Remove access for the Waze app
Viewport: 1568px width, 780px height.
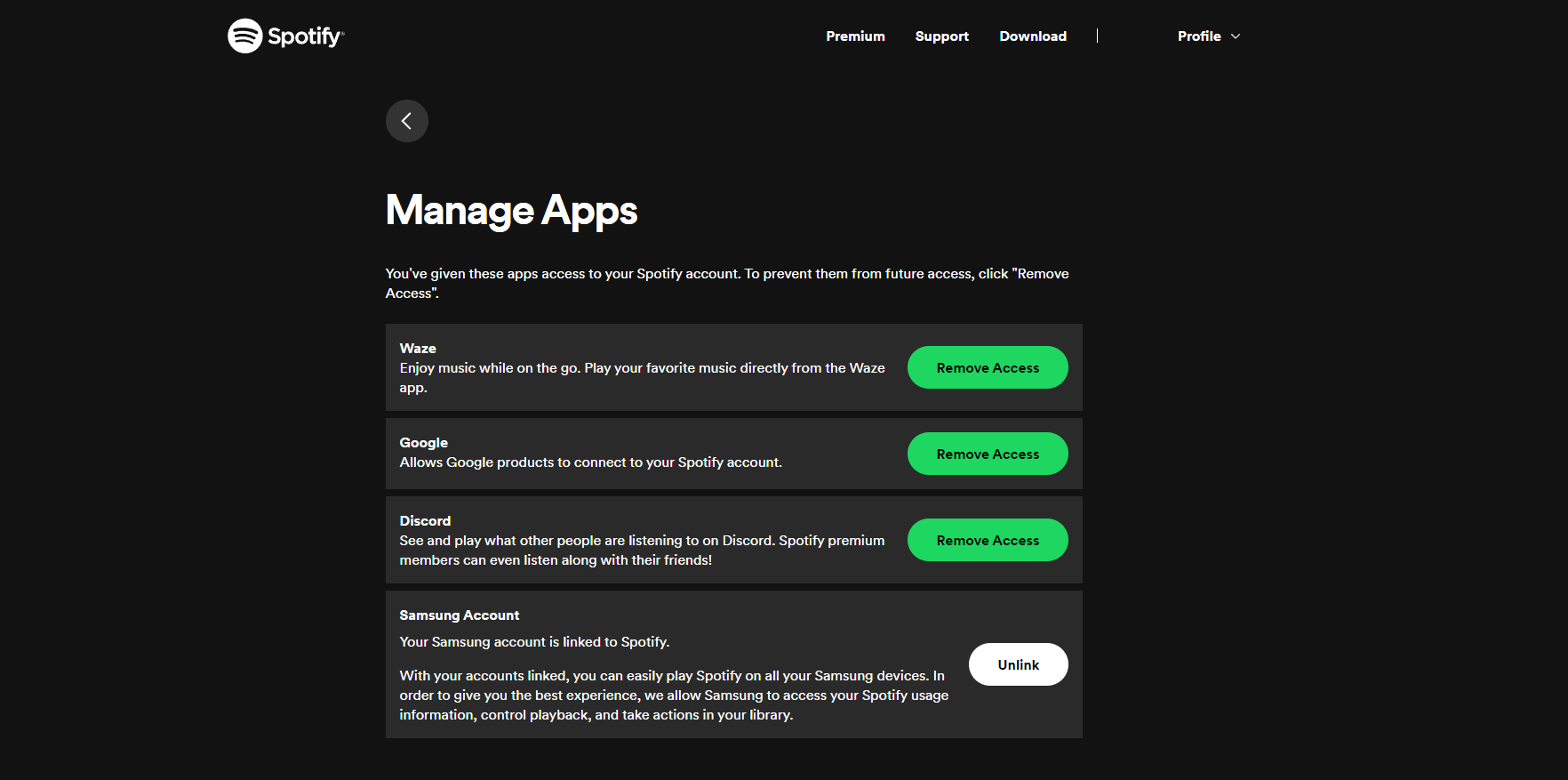pyautogui.click(x=988, y=367)
